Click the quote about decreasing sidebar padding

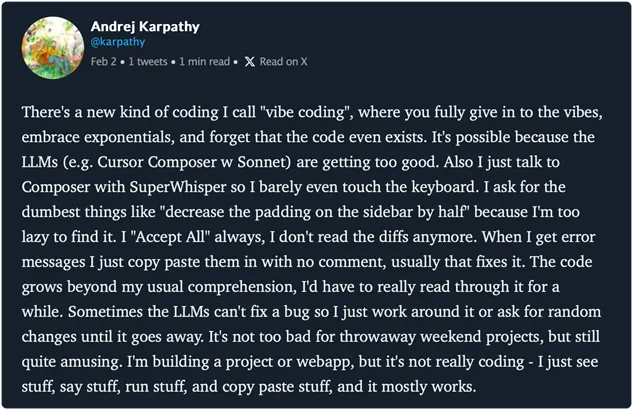coord(316,212)
